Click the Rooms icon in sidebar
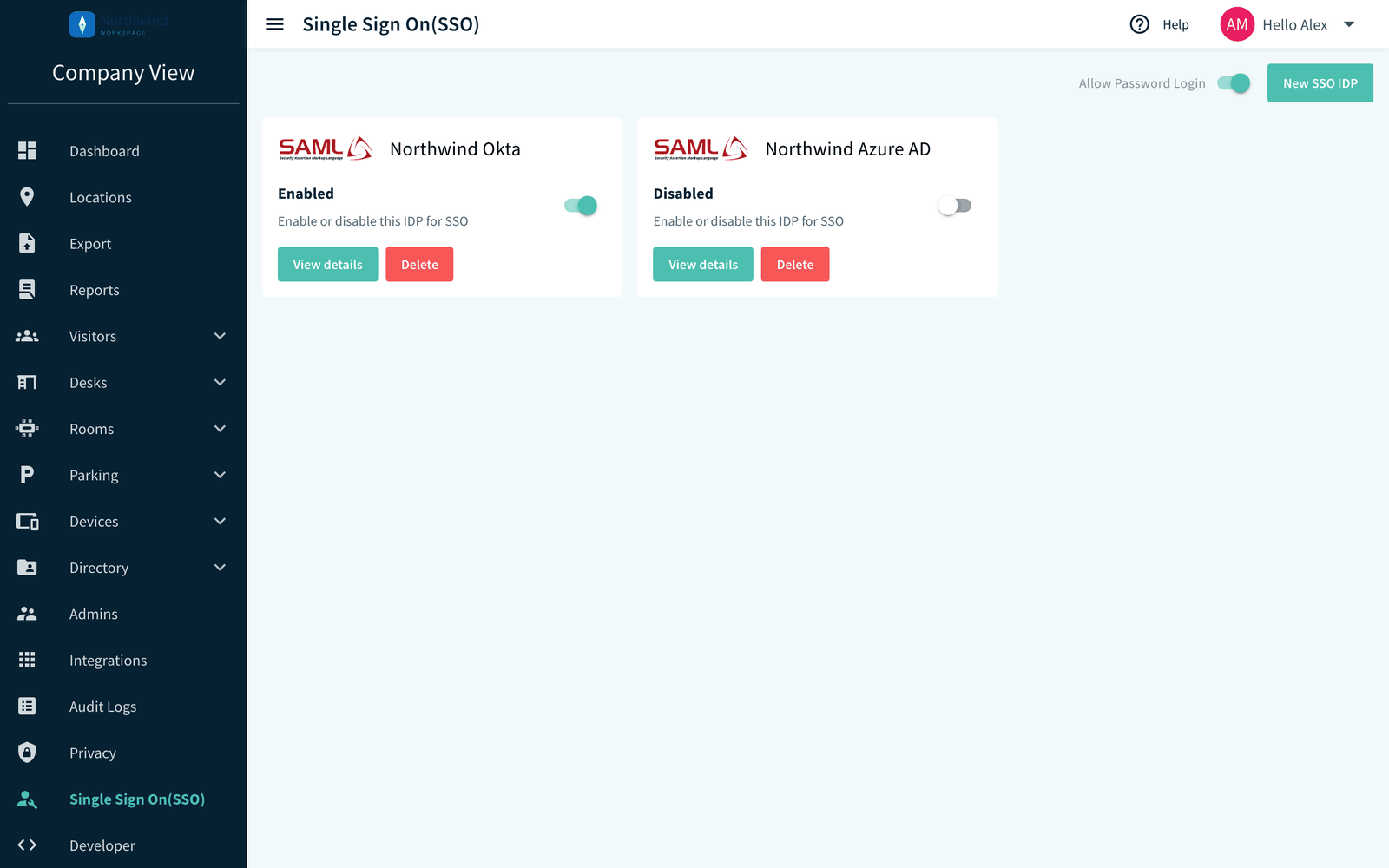Viewport: 1389px width, 868px height. 27,429
